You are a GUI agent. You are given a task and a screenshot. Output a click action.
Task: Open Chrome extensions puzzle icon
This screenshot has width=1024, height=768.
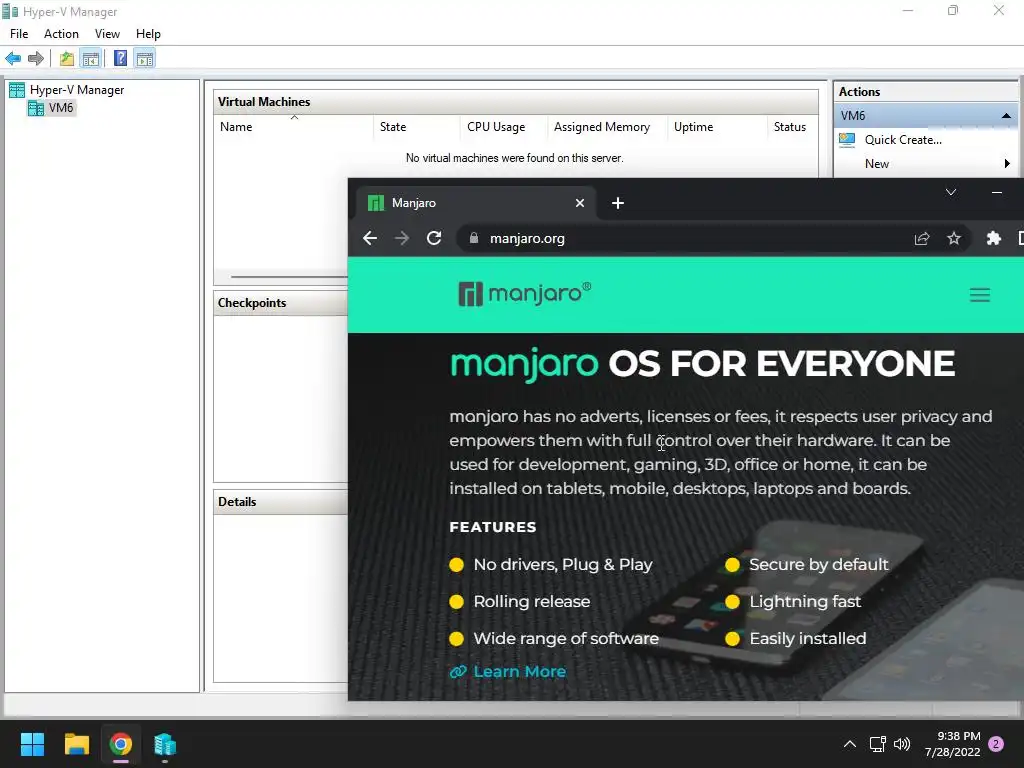(993, 238)
